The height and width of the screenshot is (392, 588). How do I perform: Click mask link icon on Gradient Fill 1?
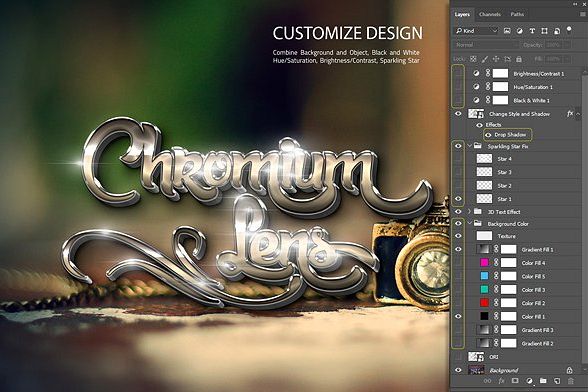[x=496, y=249]
